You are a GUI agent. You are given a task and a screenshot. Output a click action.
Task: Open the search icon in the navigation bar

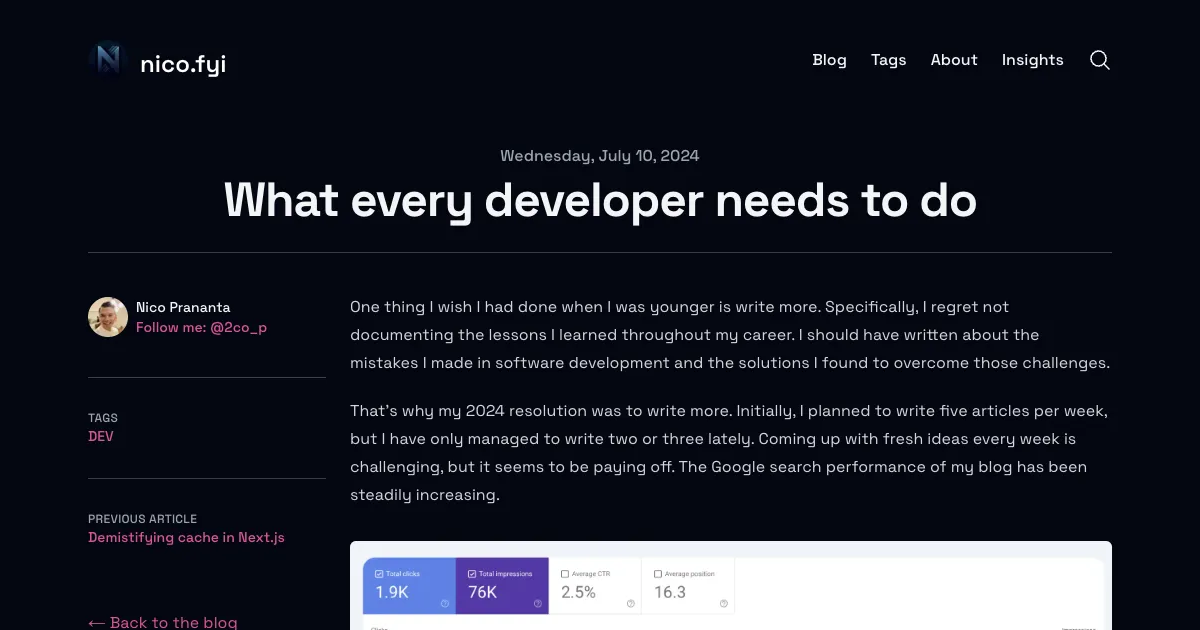[x=1100, y=60]
